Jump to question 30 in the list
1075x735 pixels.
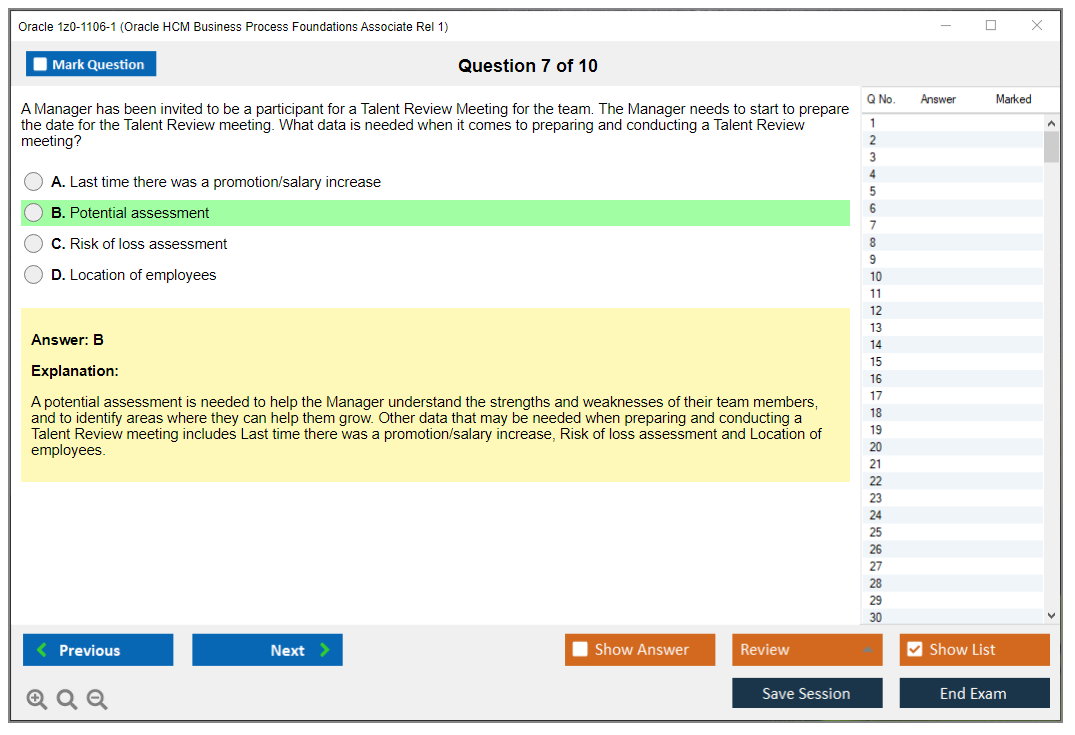point(940,617)
